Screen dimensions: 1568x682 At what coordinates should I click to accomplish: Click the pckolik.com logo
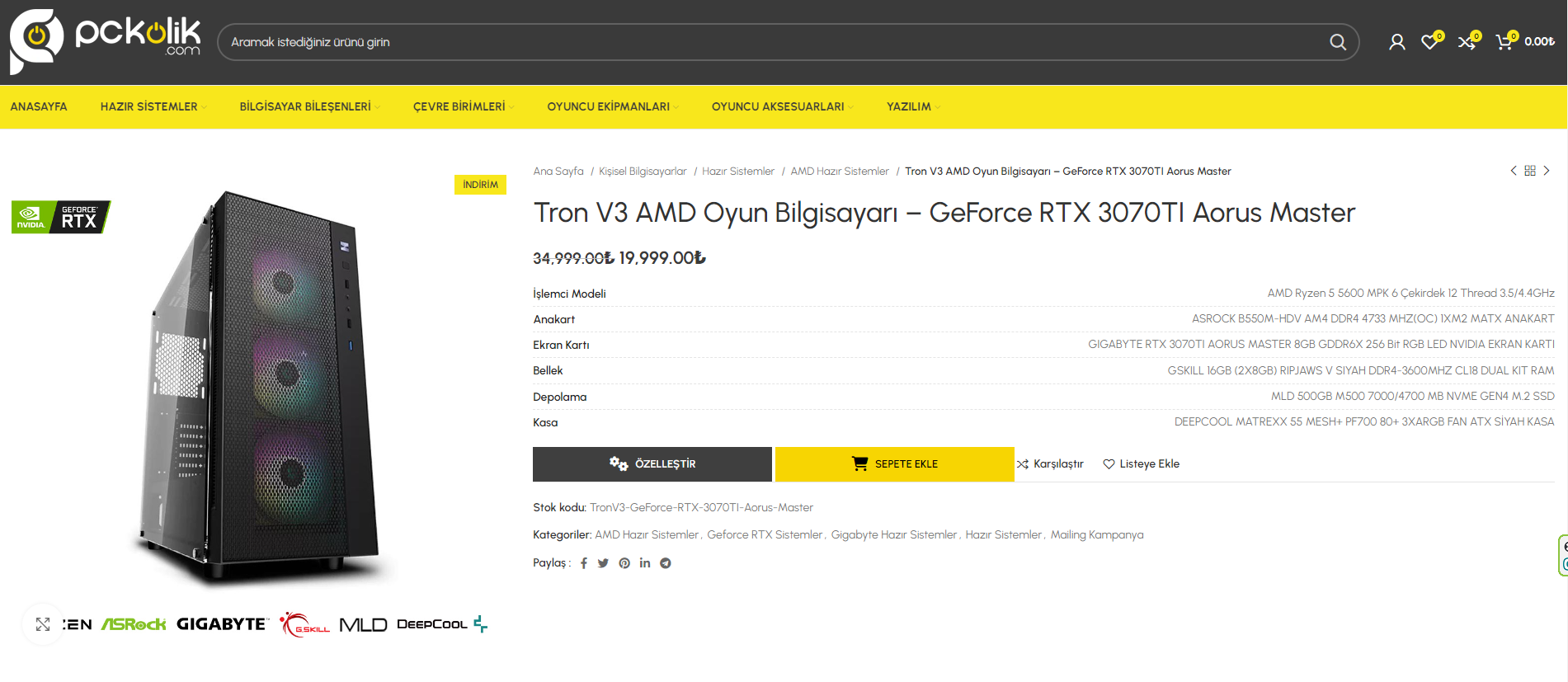click(105, 41)
